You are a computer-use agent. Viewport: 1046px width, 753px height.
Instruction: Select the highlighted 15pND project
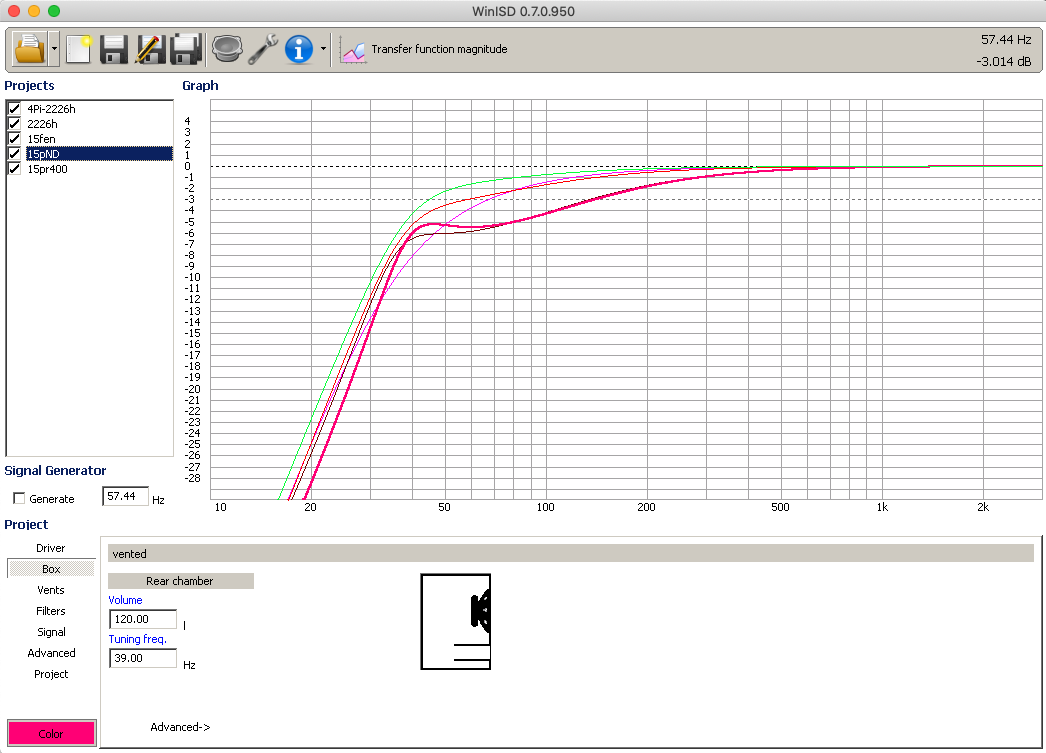click(99, 154)
